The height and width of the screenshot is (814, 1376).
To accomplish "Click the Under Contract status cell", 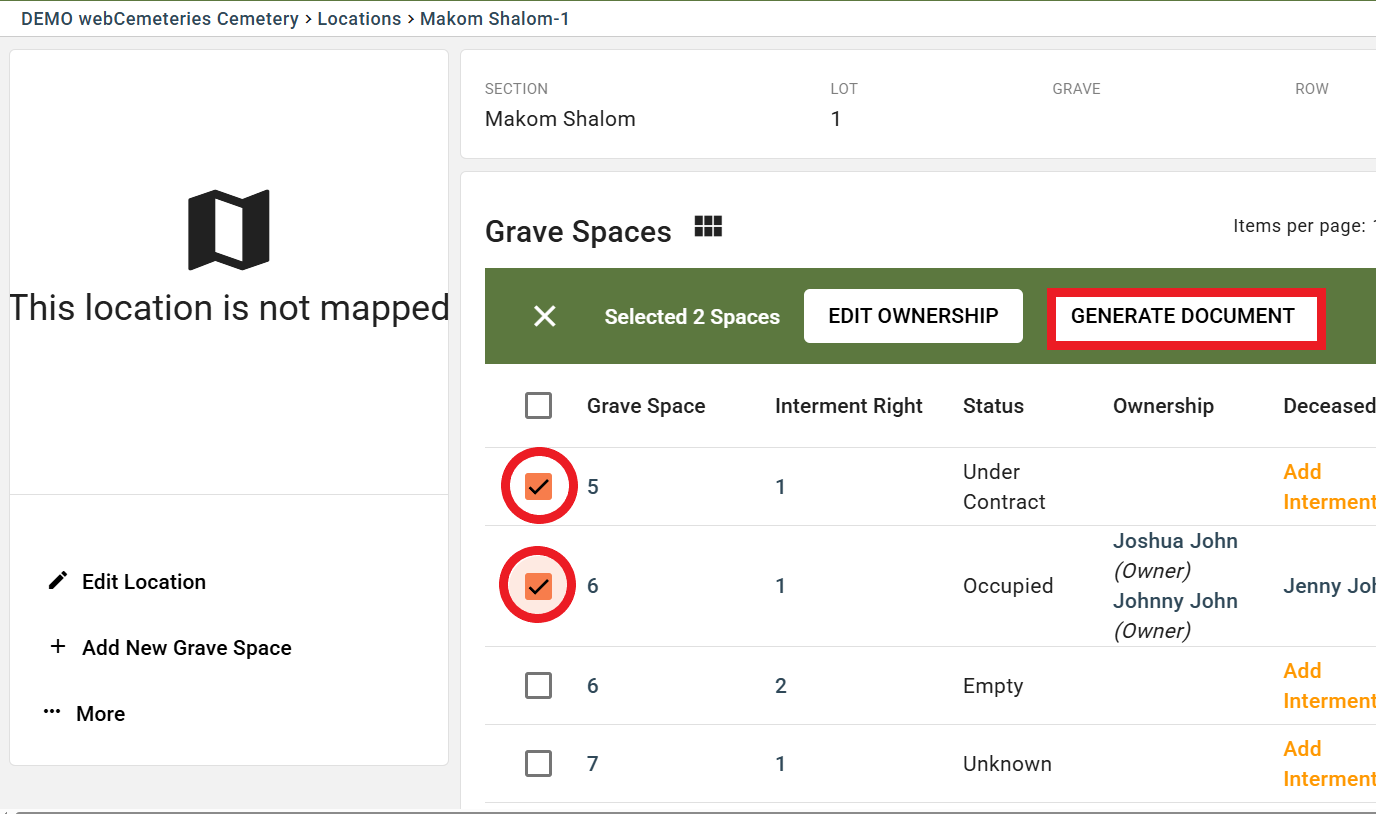I will click(1004, 487).
